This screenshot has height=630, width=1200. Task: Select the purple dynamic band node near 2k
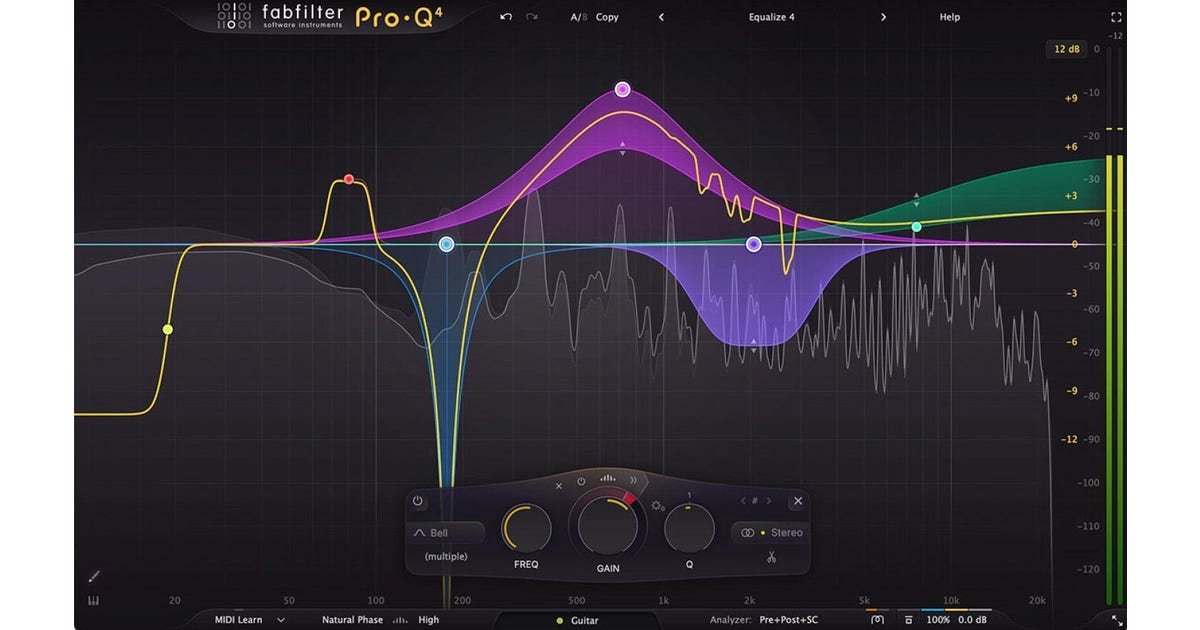point(754,244)
